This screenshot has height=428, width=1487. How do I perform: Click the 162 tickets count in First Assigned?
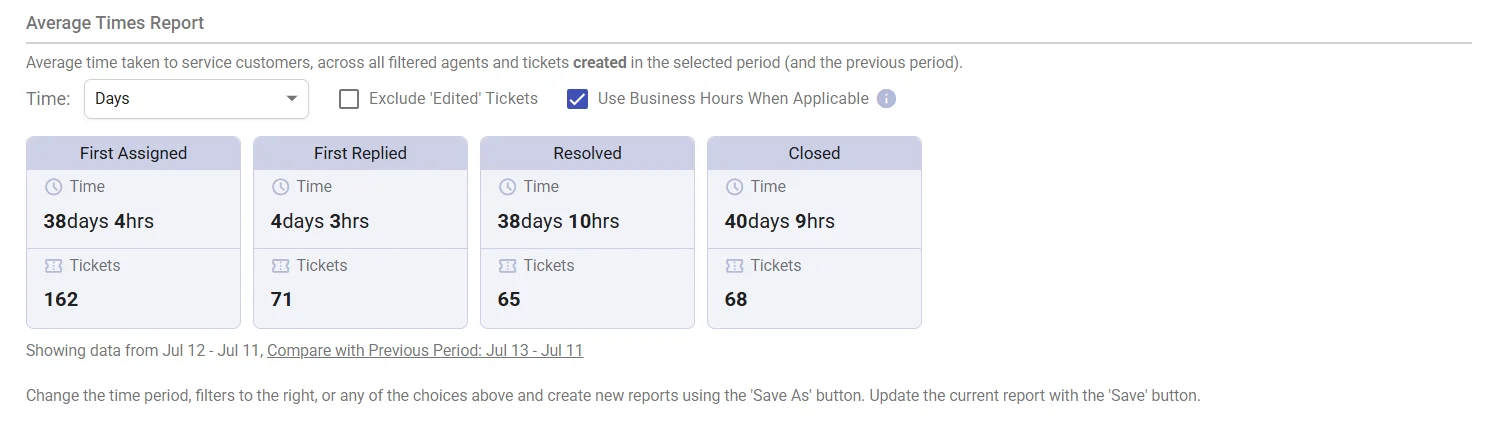61,299
